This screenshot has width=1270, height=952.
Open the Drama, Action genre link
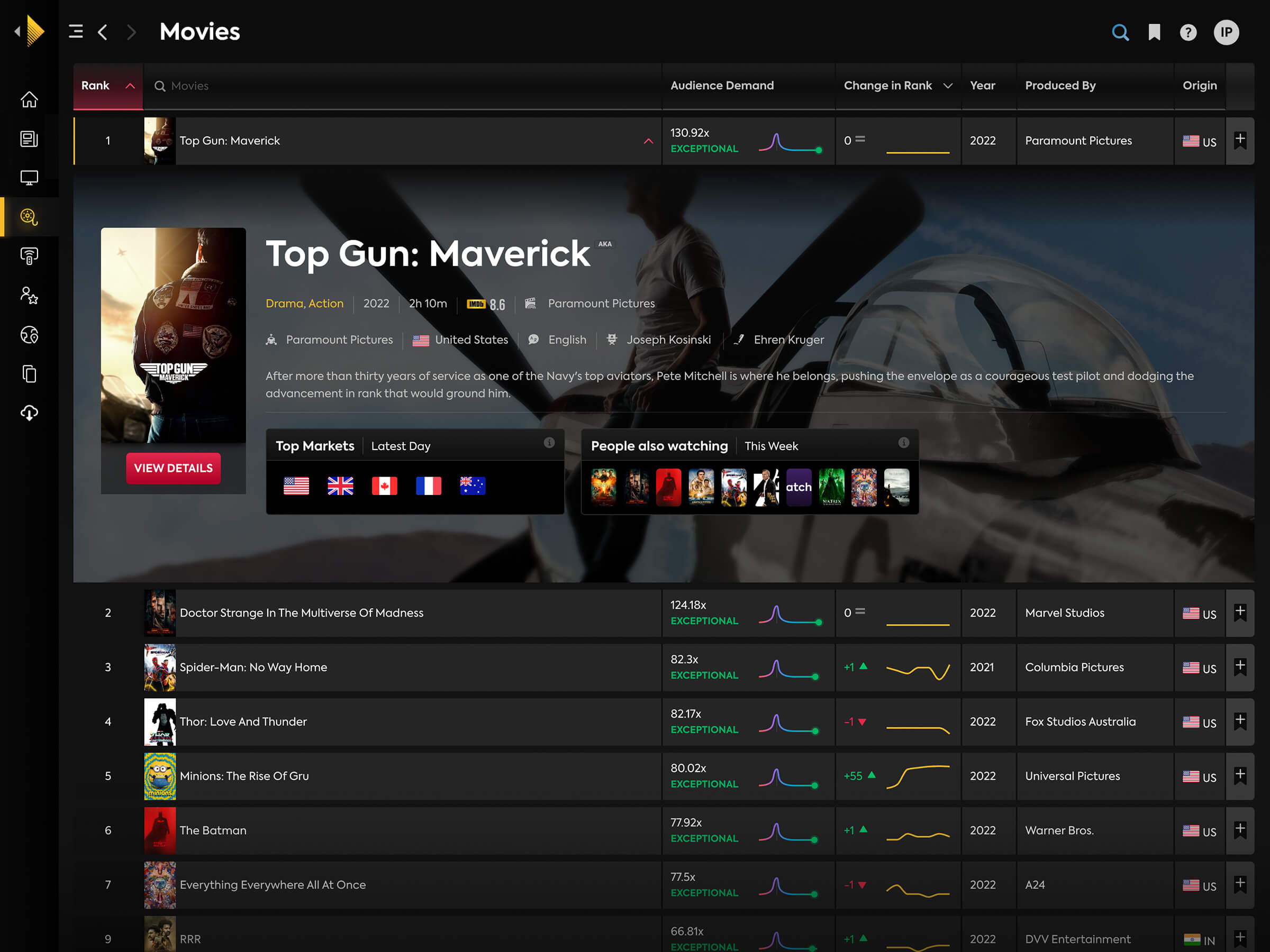tap(304, 303)
